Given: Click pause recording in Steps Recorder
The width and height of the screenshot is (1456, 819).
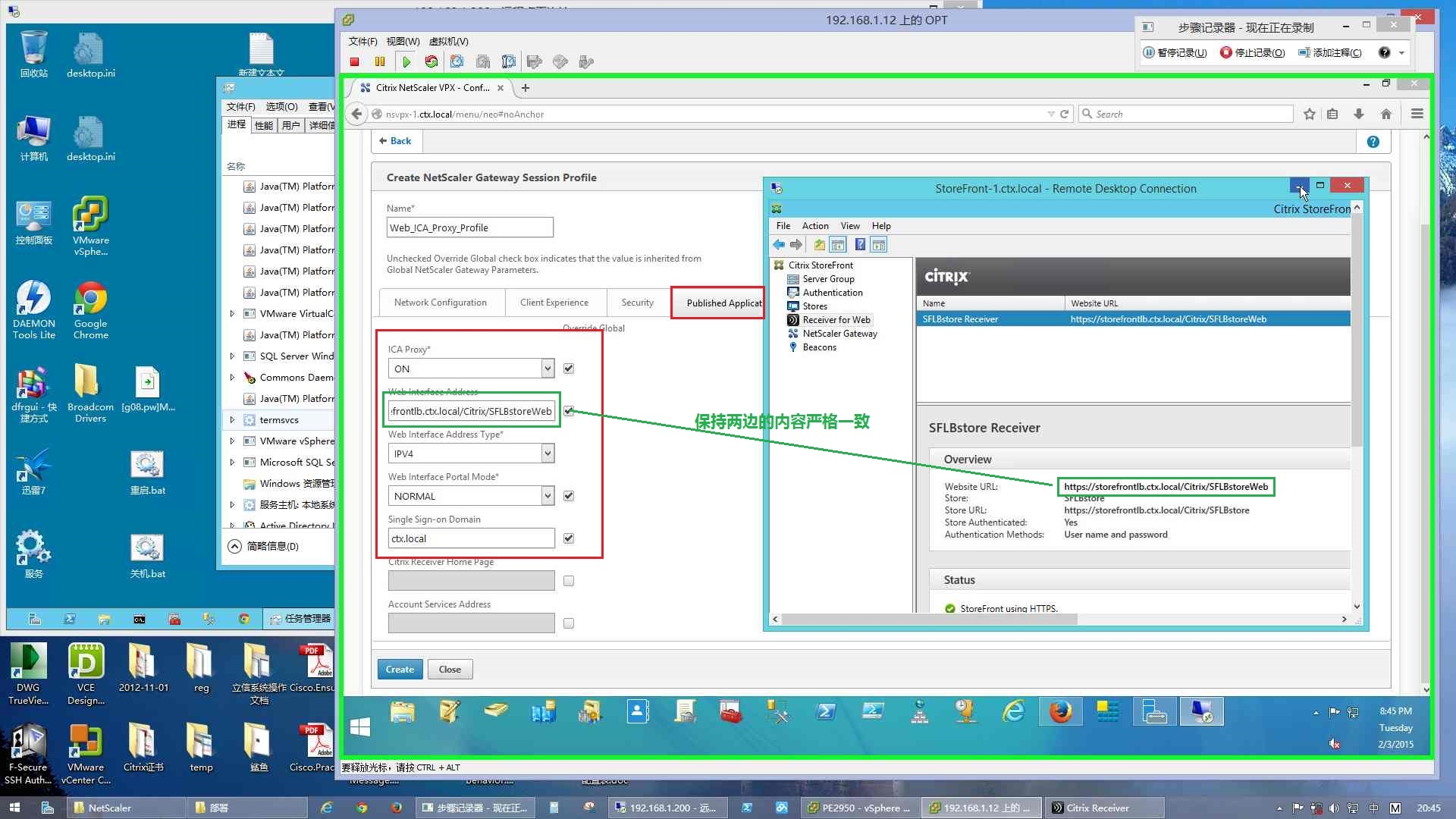Looking at the screenshot, I should coord(1175,52).
